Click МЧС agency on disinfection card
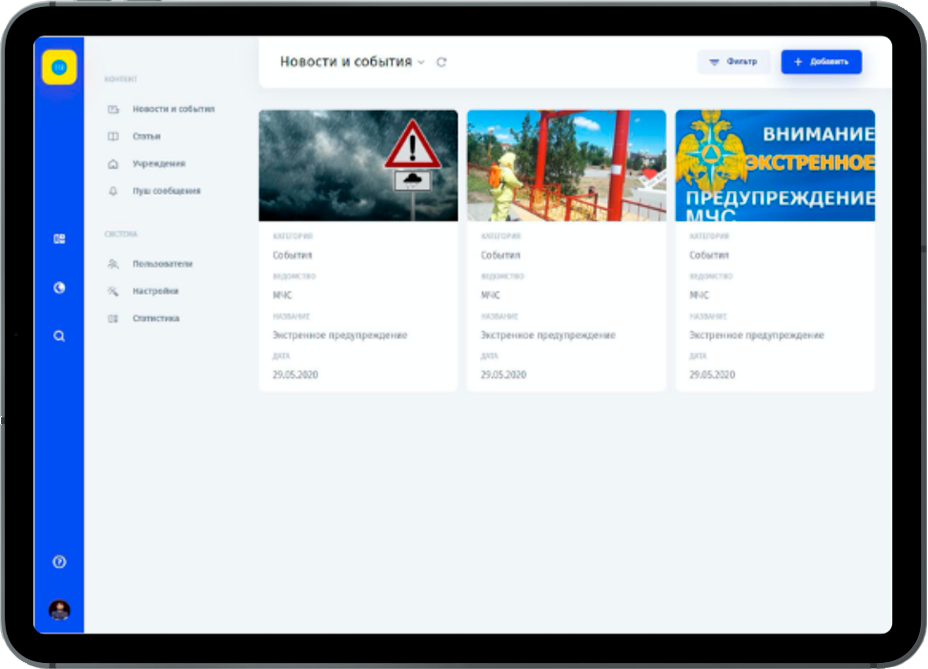Screen dimensions: 928x669 [x=490, y=295]
